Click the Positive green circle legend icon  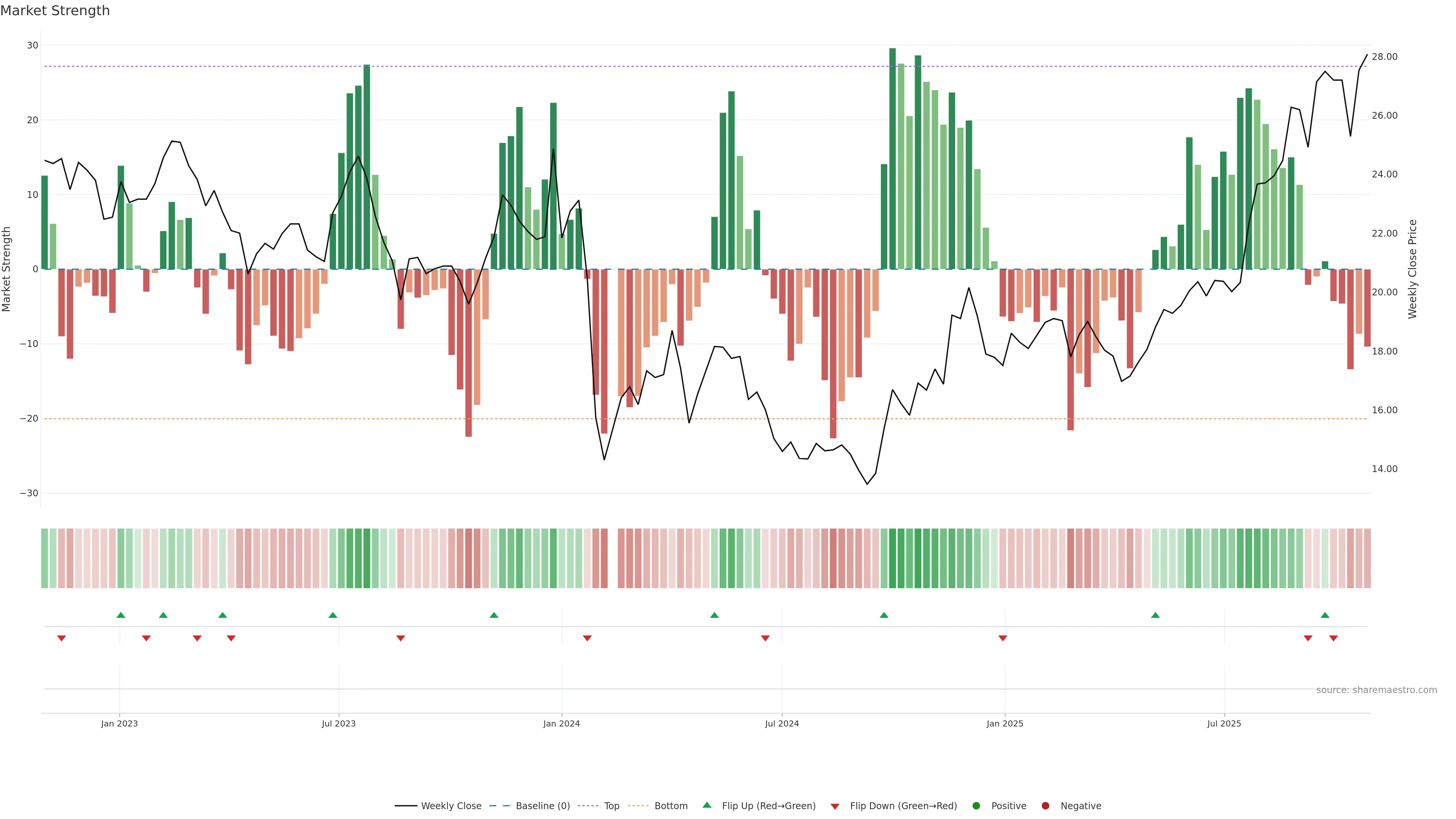tap(976, 806)
